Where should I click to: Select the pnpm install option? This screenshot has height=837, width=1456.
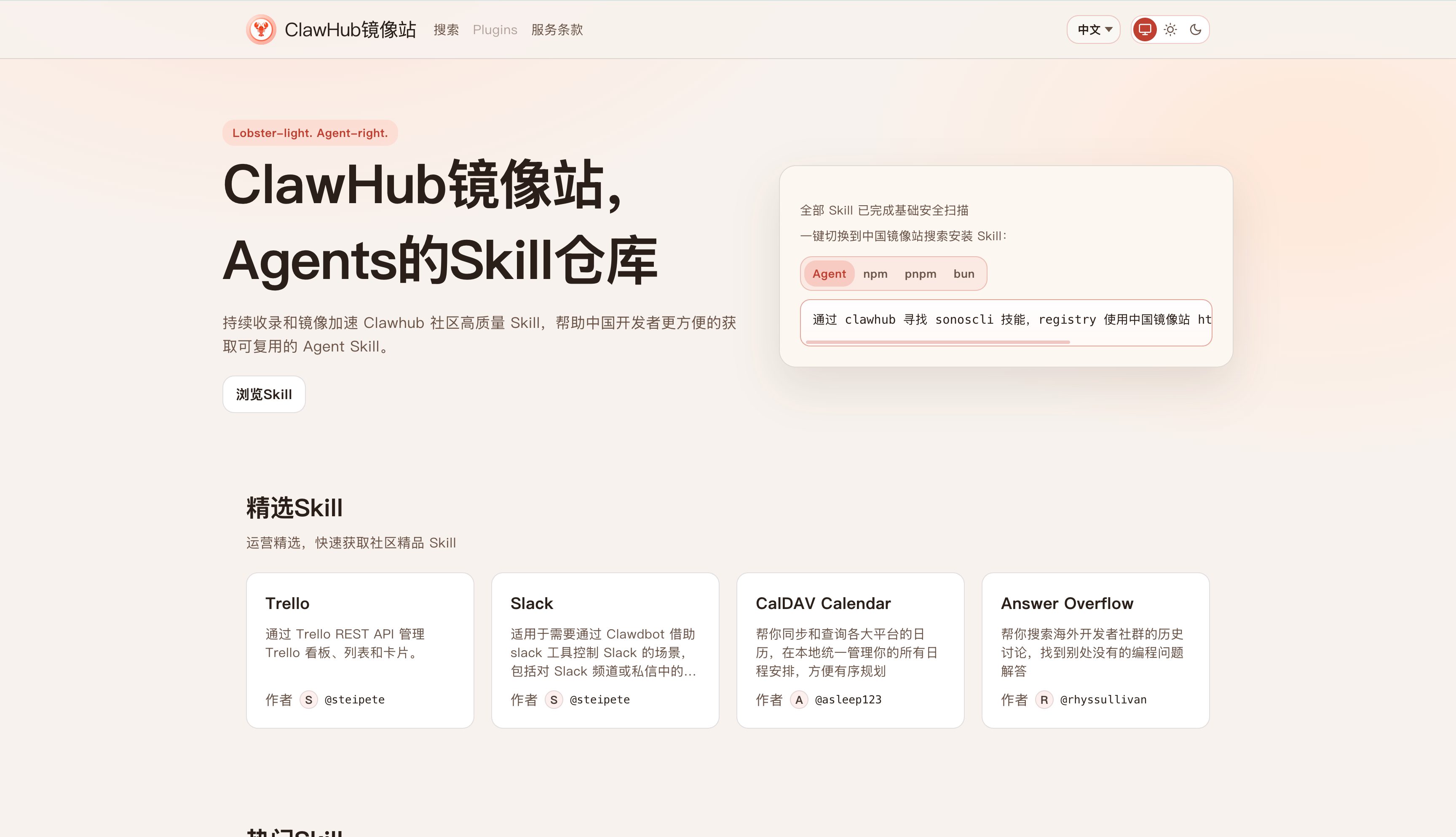pos(920,274)
